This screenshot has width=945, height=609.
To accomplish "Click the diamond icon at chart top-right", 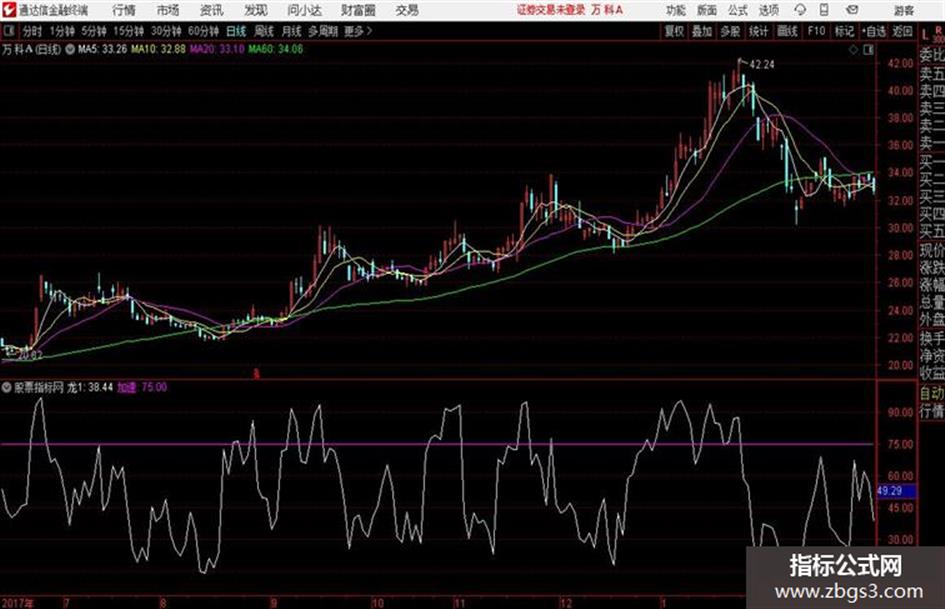I will coord(853,50).
